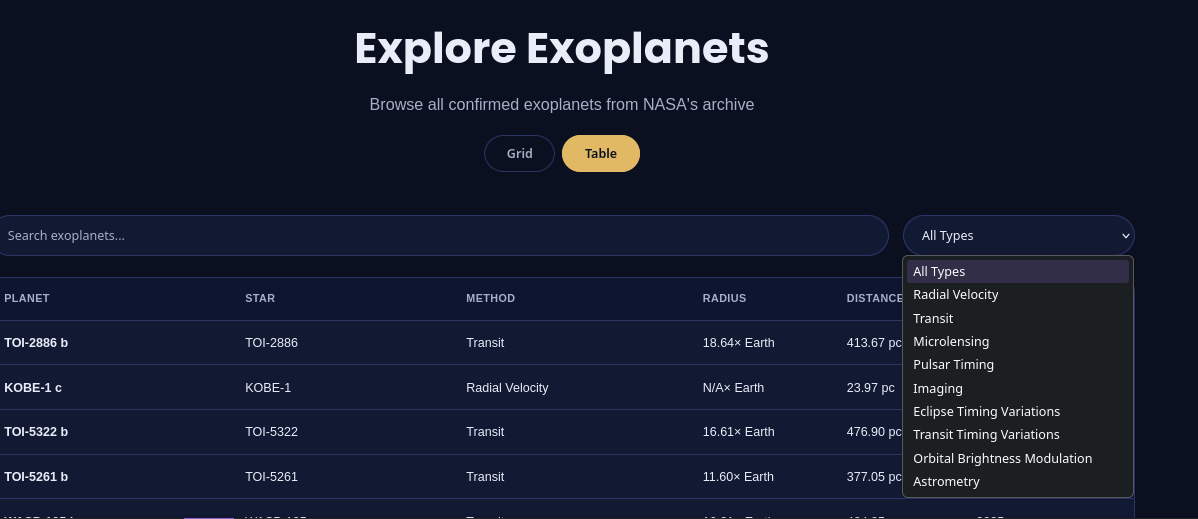Pick Orbital Brightness Modulation option
1198x519 pixels.
(x=1002, y=458)
